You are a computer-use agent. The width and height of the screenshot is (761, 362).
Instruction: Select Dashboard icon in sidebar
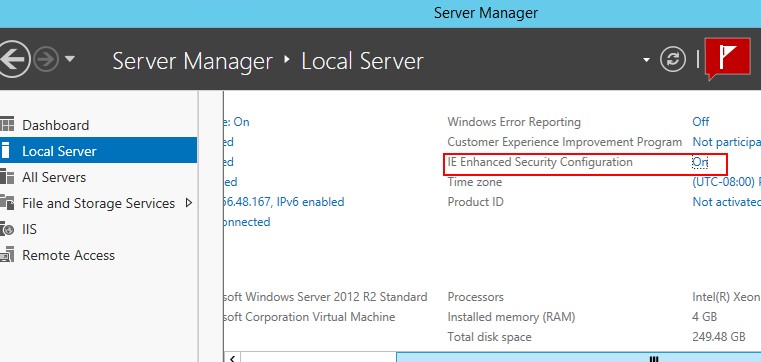(7, 125)
